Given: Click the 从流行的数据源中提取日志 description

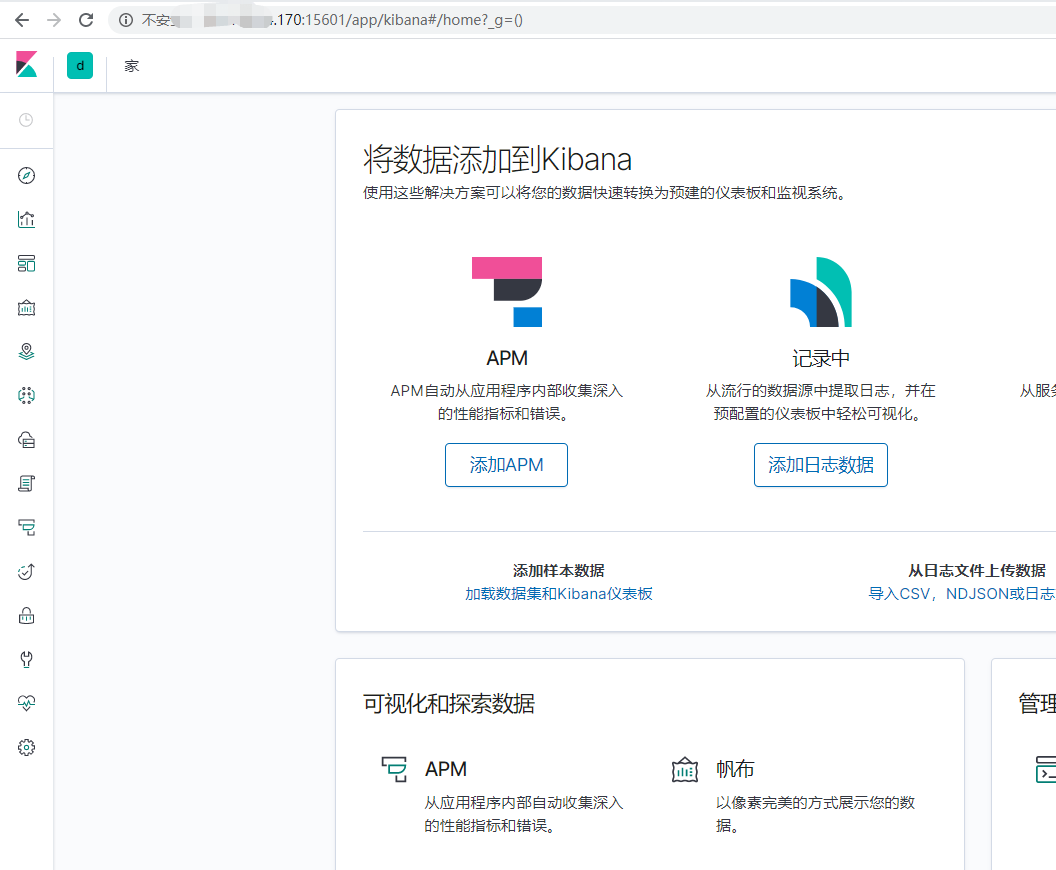Looking at the screenshot, I should point(820,402).
